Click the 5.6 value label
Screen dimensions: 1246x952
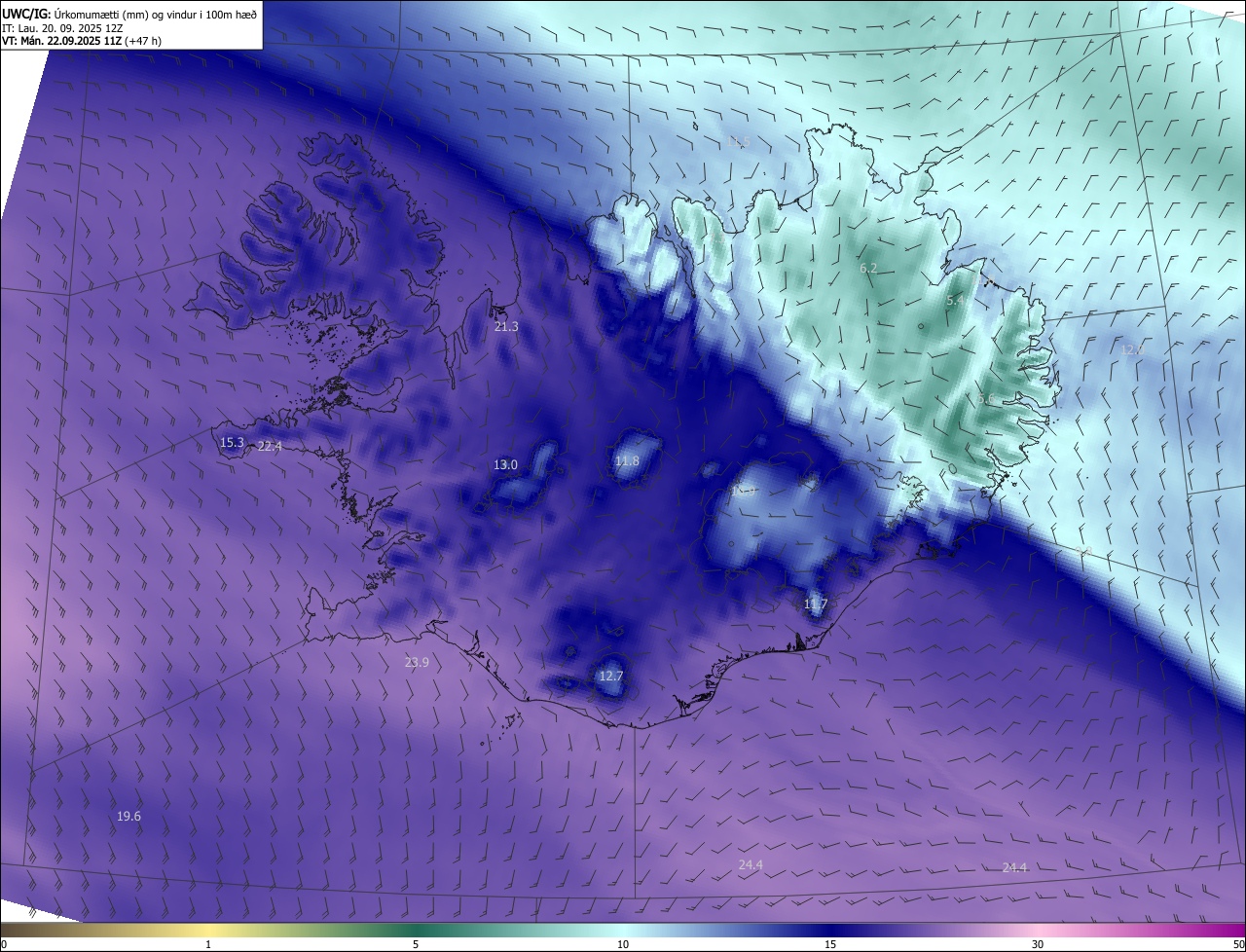point(986,399)
